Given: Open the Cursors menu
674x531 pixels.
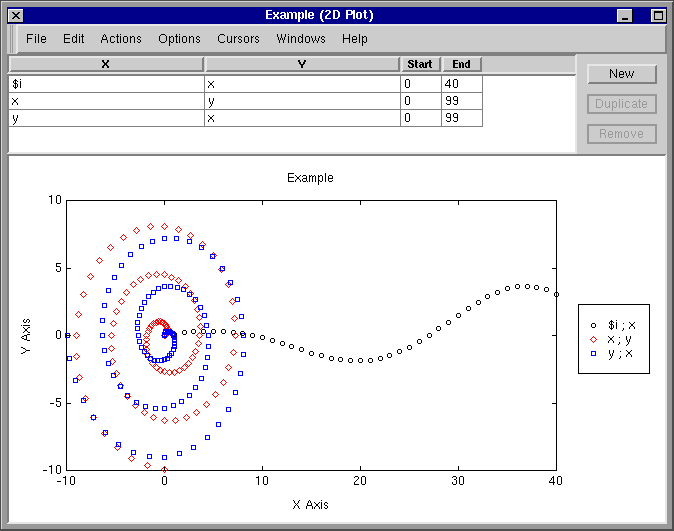Looking at the screenshot, I should tap(238, 39).
